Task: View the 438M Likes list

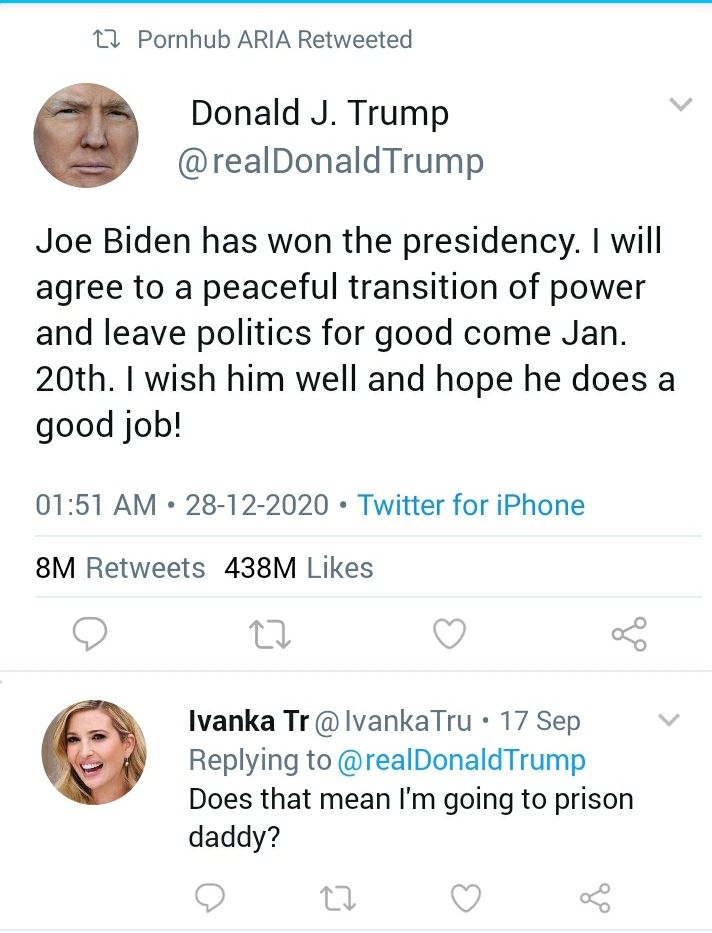Action: [299, 568]
